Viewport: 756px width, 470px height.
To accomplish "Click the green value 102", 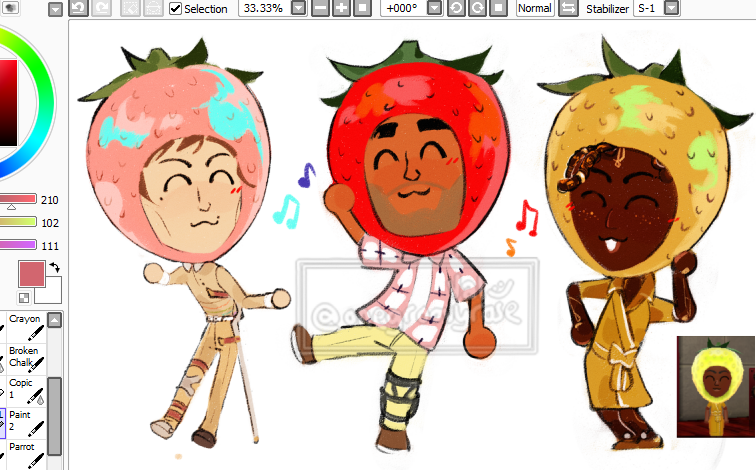I will coord(50,223).
